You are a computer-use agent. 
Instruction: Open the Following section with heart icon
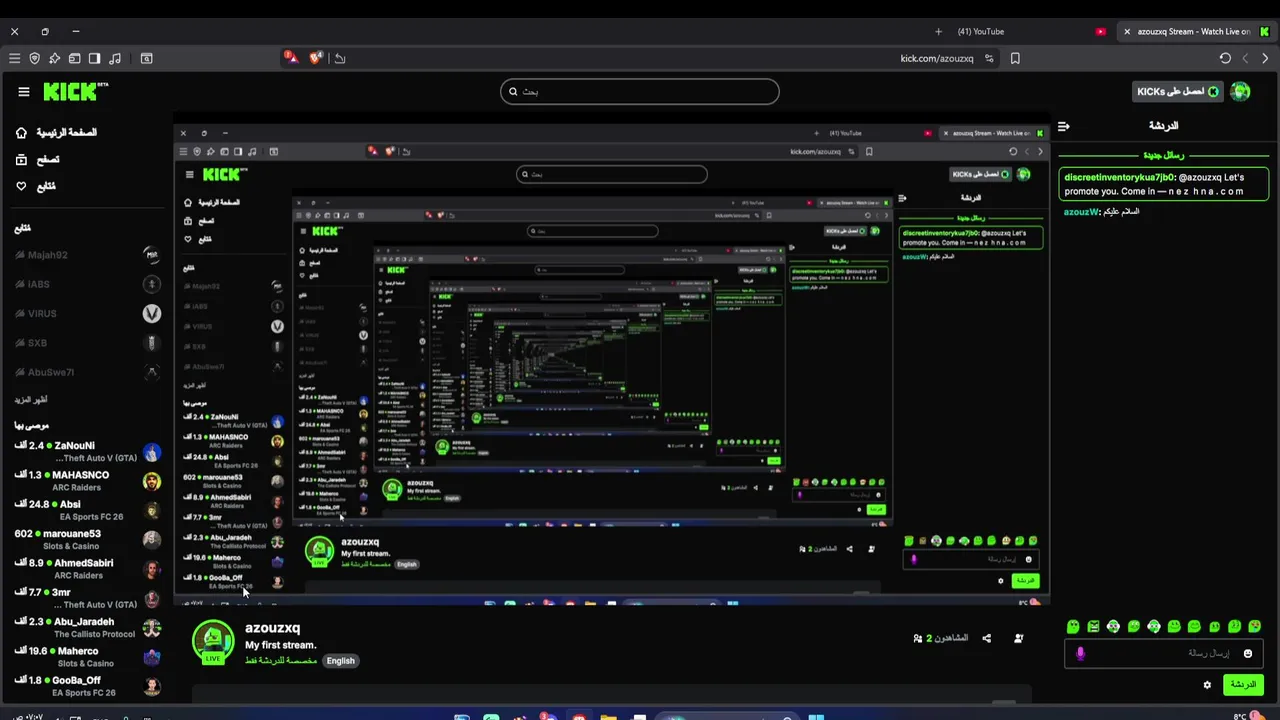[35, 186]
